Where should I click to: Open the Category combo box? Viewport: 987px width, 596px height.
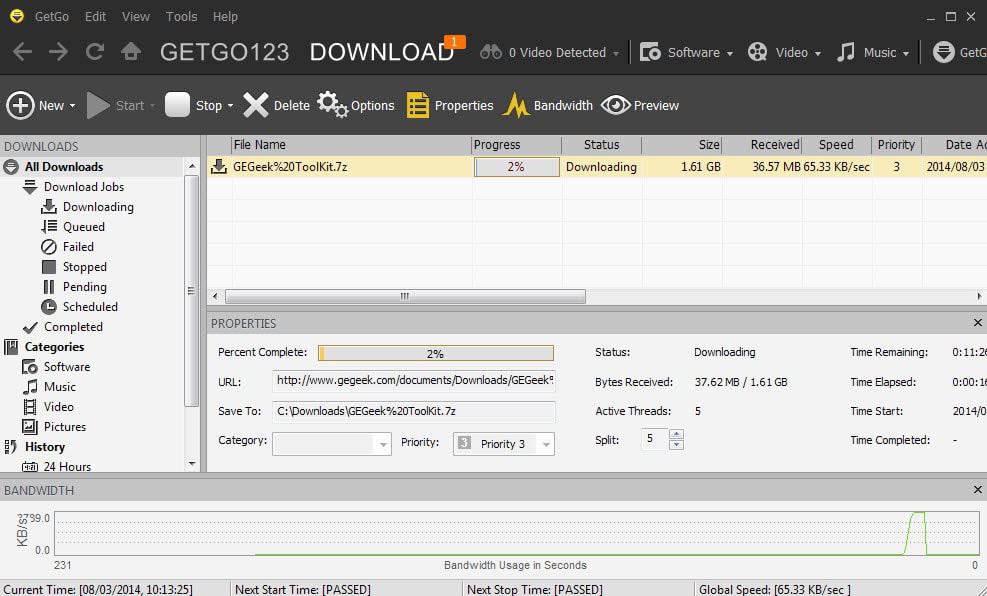(332, 444)
